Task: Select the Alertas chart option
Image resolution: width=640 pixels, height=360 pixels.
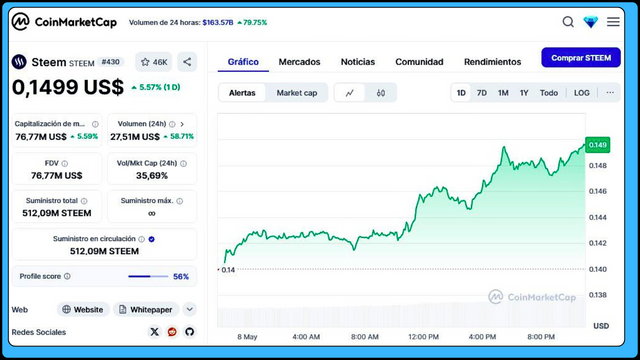Action: tap(242, 93)
